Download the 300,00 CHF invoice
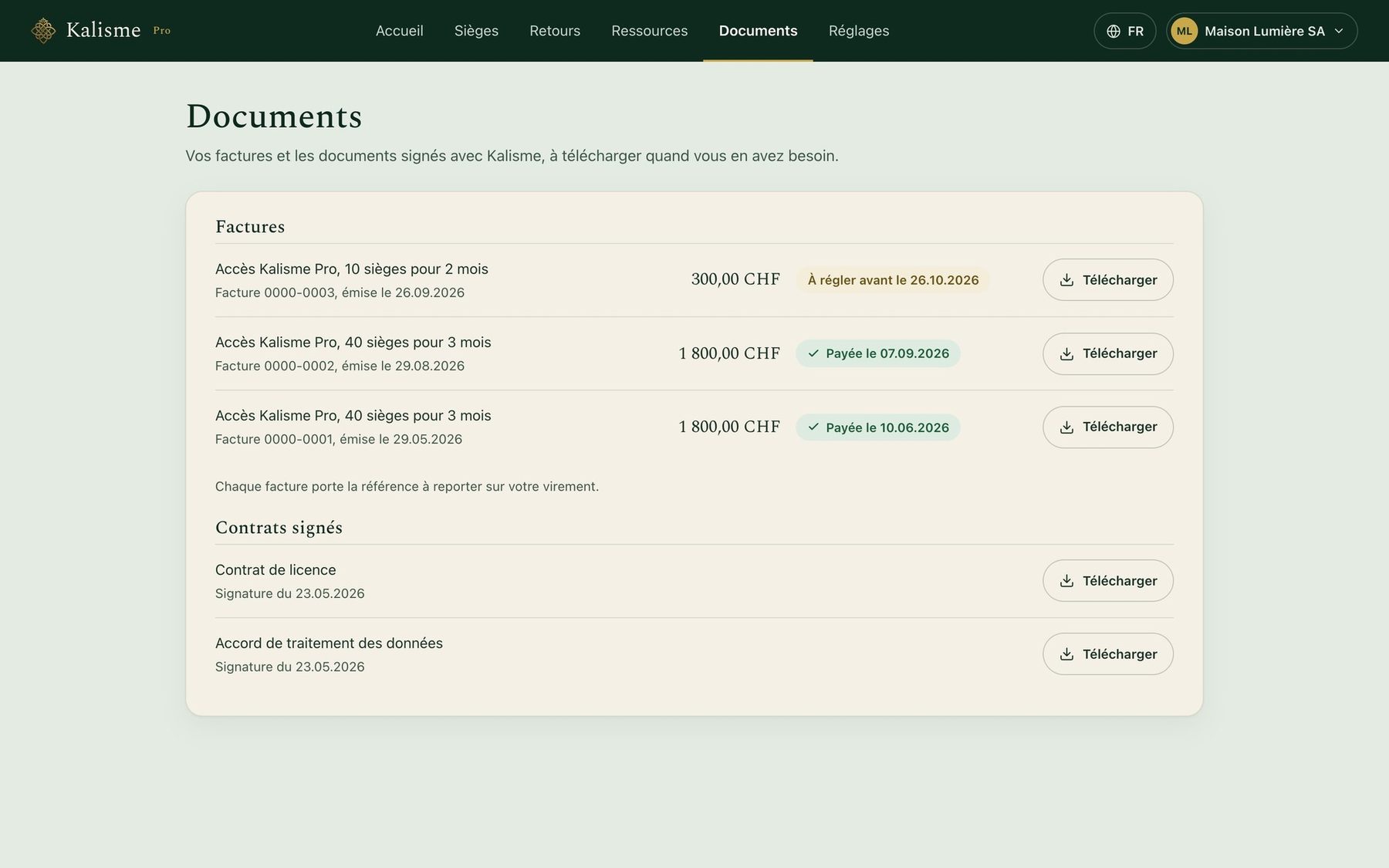The image size is (1389, 868). tap(1108, 280)
